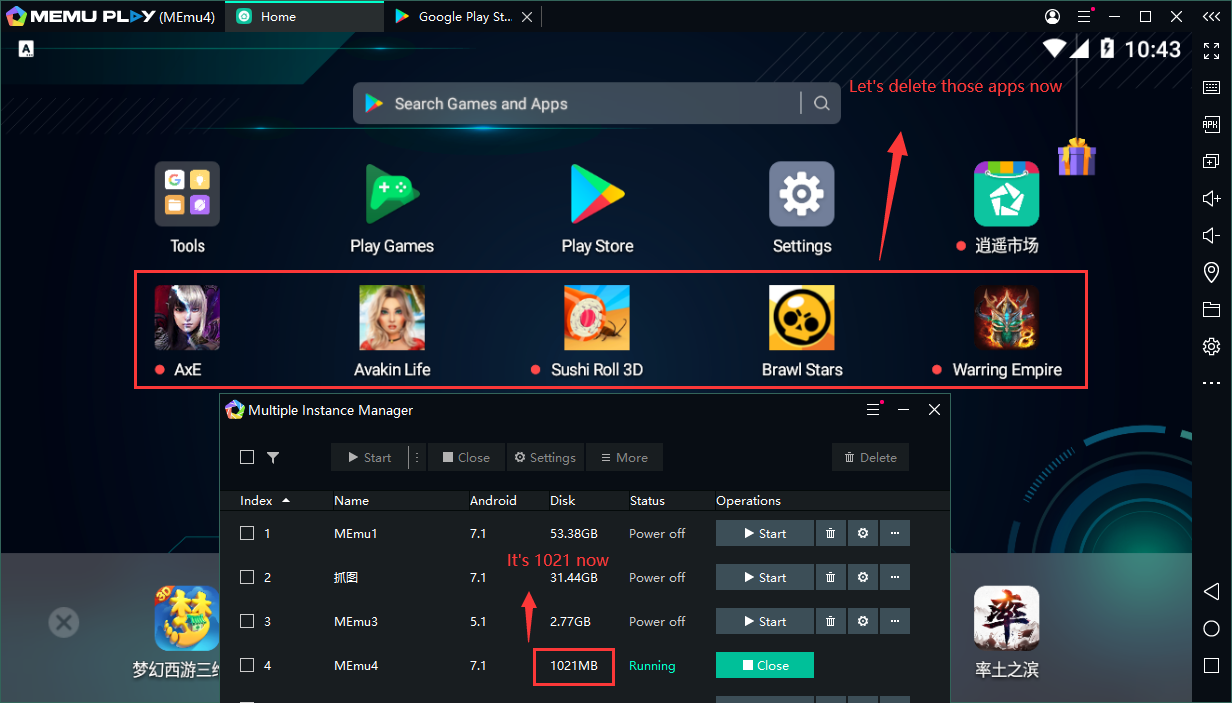Image resolution: width=1232 pixels, height=703 pixels.
Task: Launch the Brawl Stars app
Action: point(801,318)
